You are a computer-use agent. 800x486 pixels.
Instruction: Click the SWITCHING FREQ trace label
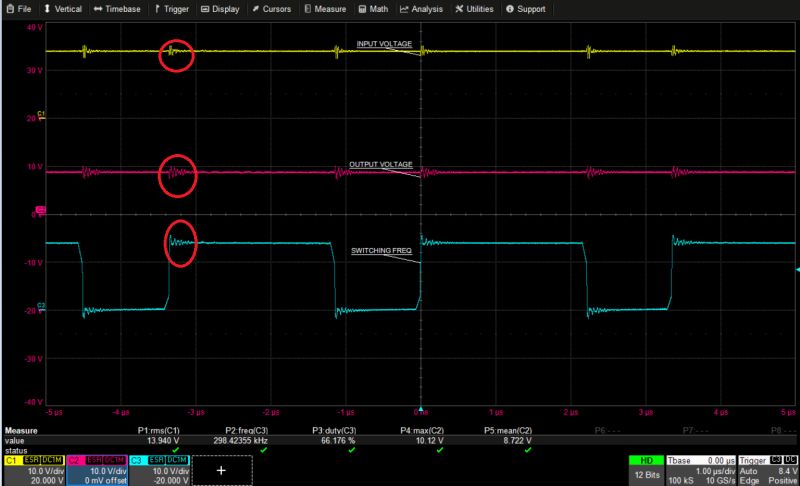[381, 250]
